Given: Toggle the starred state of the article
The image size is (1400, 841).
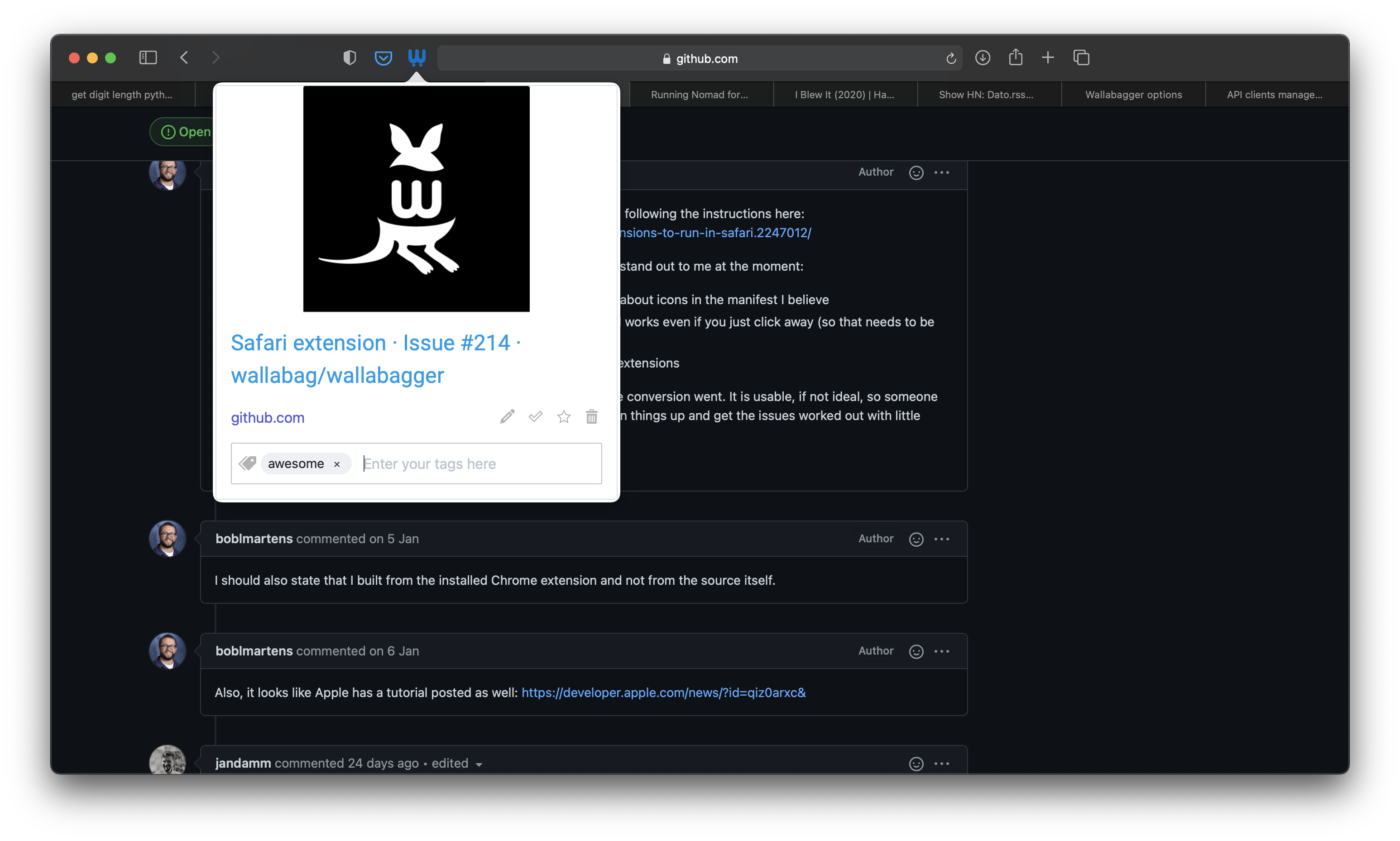Looking at the screenshot, I should (563, 417).
